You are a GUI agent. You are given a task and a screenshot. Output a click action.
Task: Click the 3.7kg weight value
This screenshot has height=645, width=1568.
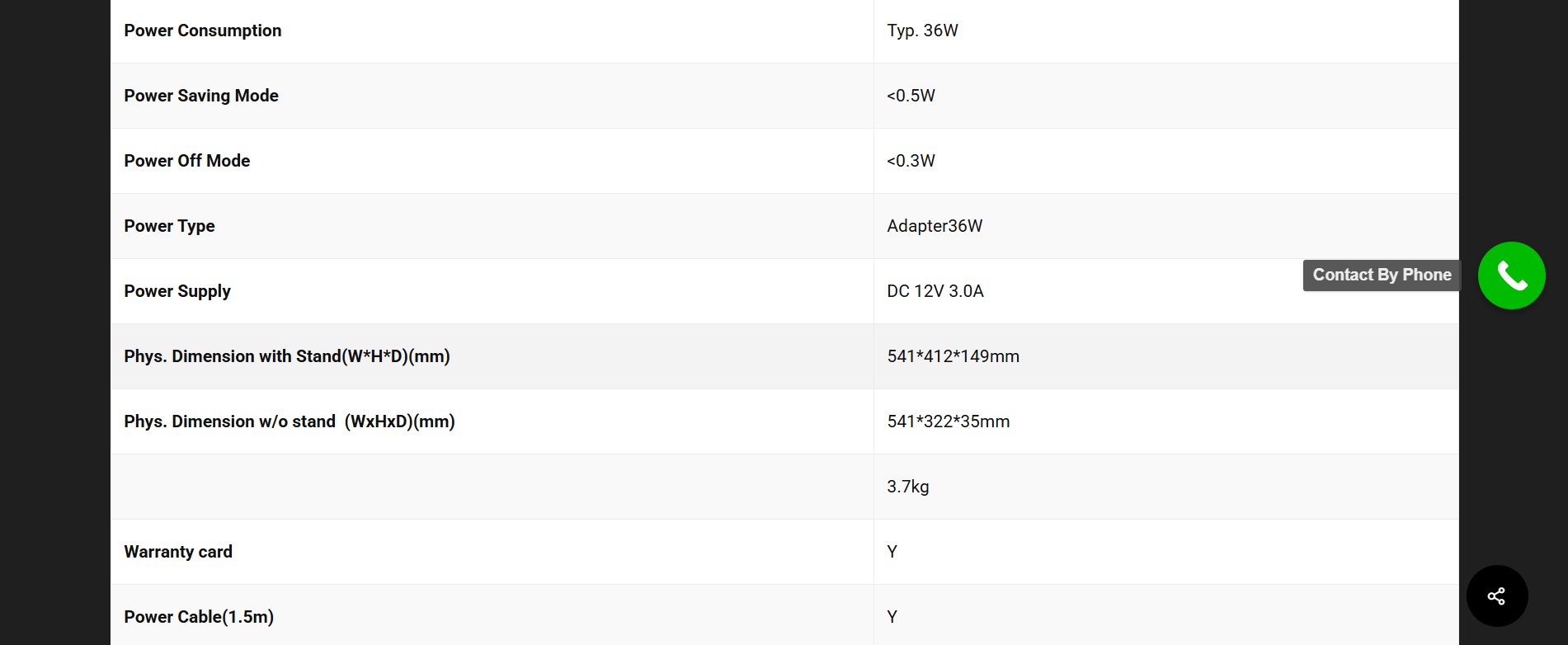(x=907, y=487)
